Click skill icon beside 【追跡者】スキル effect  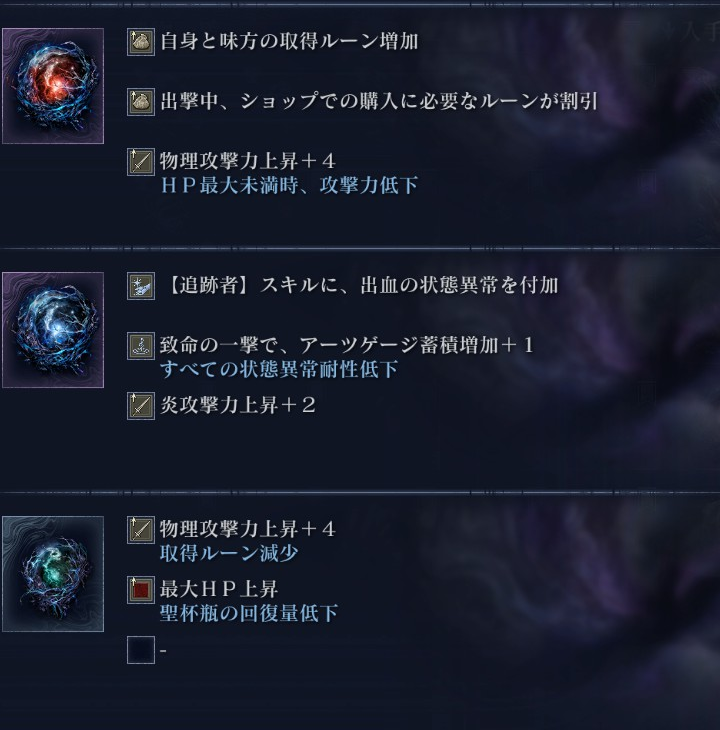click(141, 286)
